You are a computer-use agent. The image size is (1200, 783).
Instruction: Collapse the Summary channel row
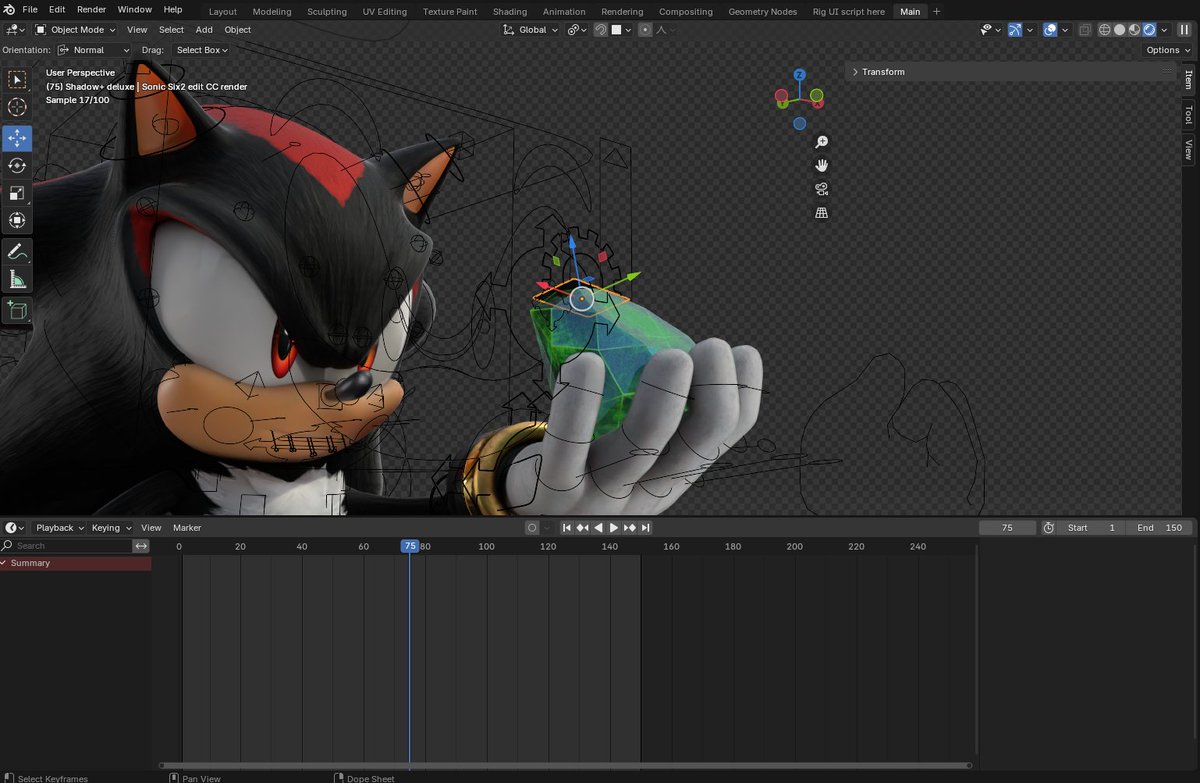point(4,563)
